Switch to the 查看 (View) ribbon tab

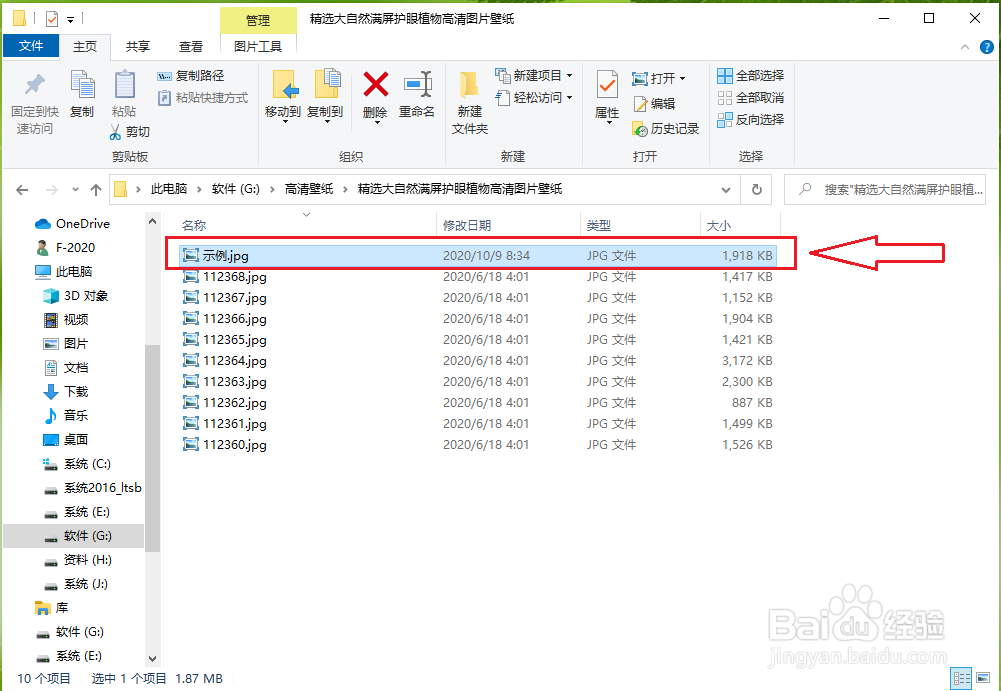[x=191, y=45]
